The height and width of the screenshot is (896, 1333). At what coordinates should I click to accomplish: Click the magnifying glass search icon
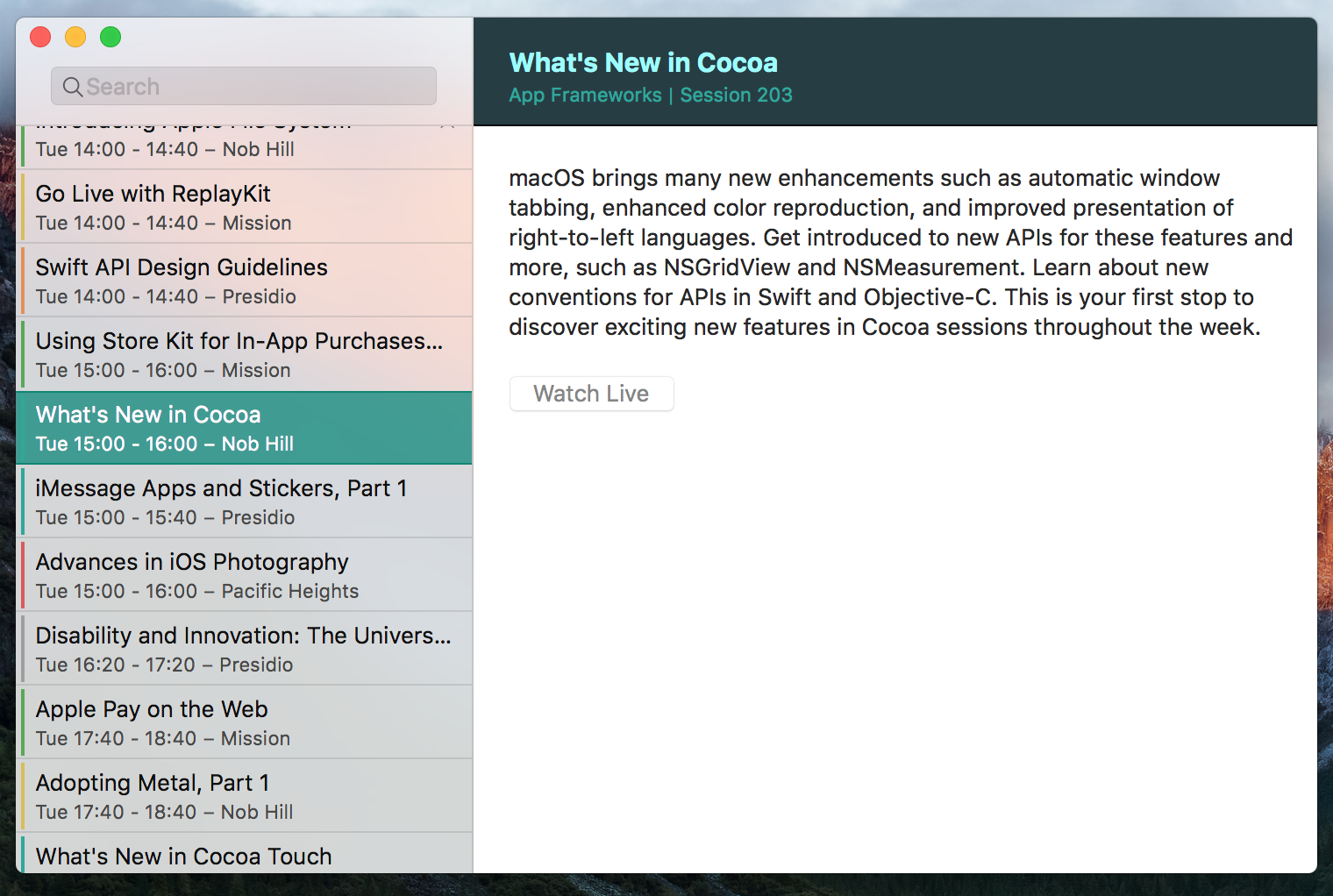(x=73, y=87)
